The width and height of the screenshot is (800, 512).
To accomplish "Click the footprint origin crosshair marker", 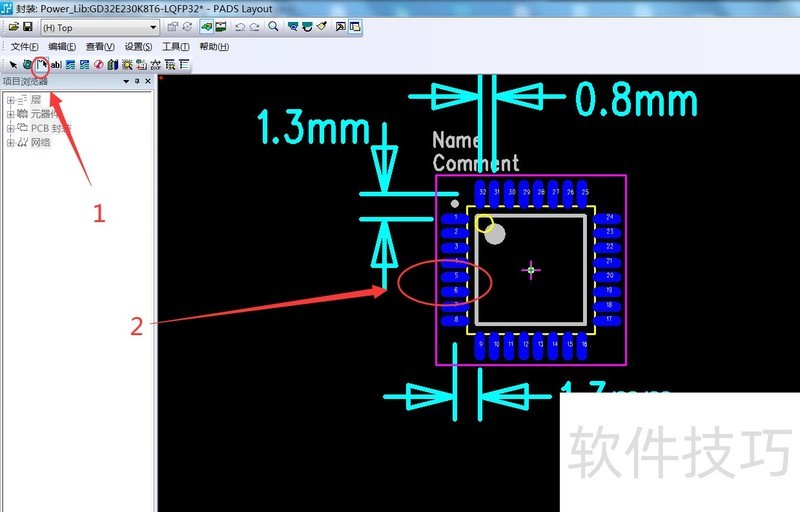I will coord(531,270).
